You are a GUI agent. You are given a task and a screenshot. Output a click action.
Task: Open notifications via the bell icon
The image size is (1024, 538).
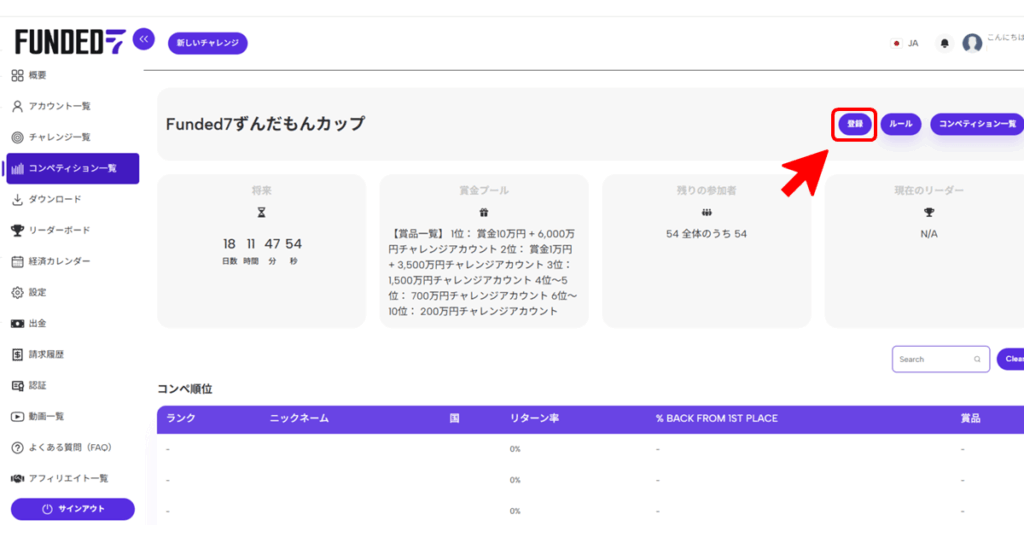pos(944,43)
